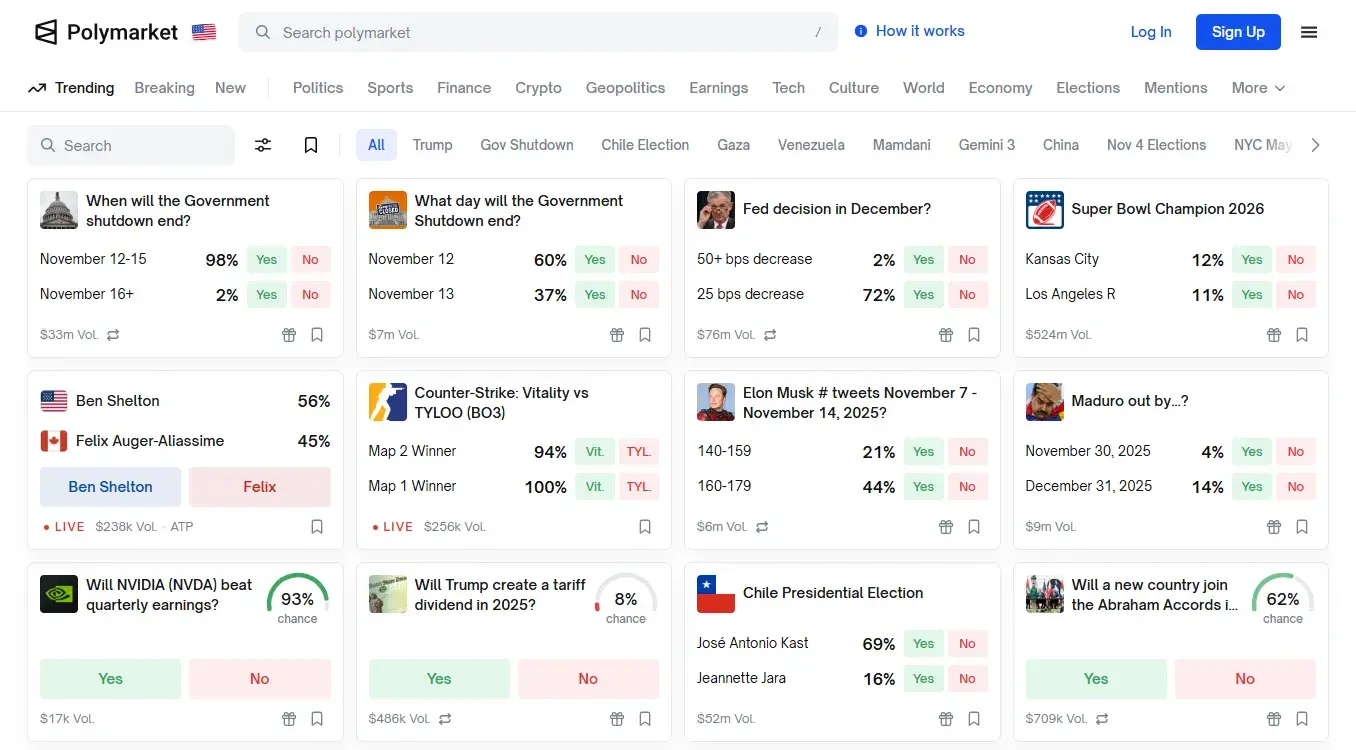
Task: Select the Gov Shutdown topic pill
Action: [526, 144]
